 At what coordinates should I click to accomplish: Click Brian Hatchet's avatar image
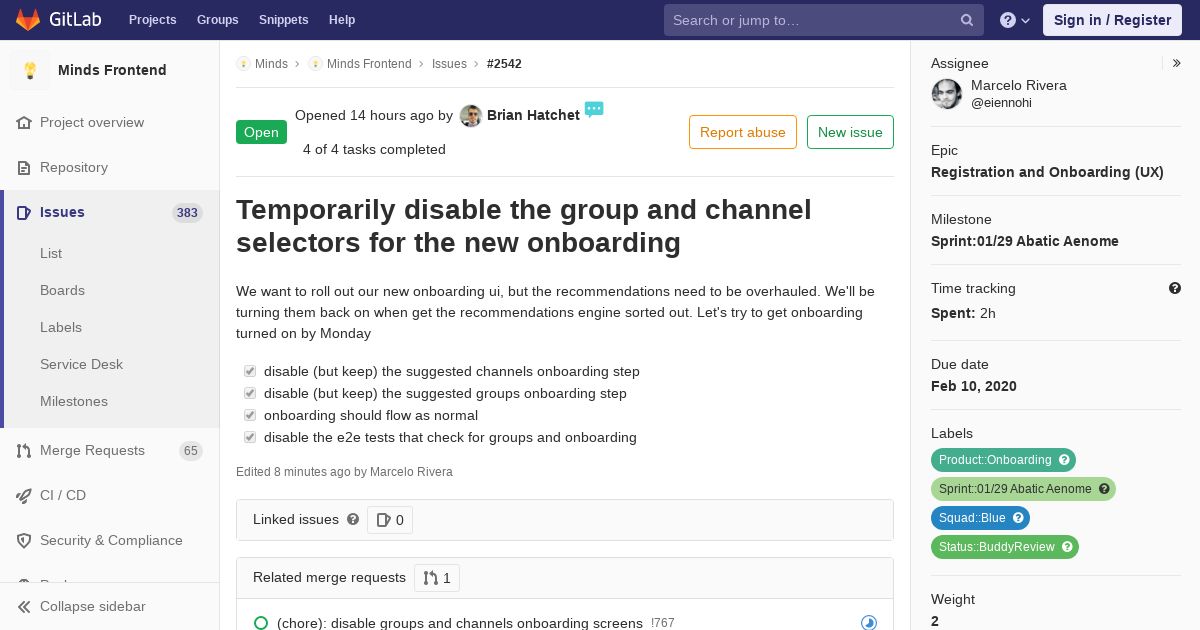point(471,116)
